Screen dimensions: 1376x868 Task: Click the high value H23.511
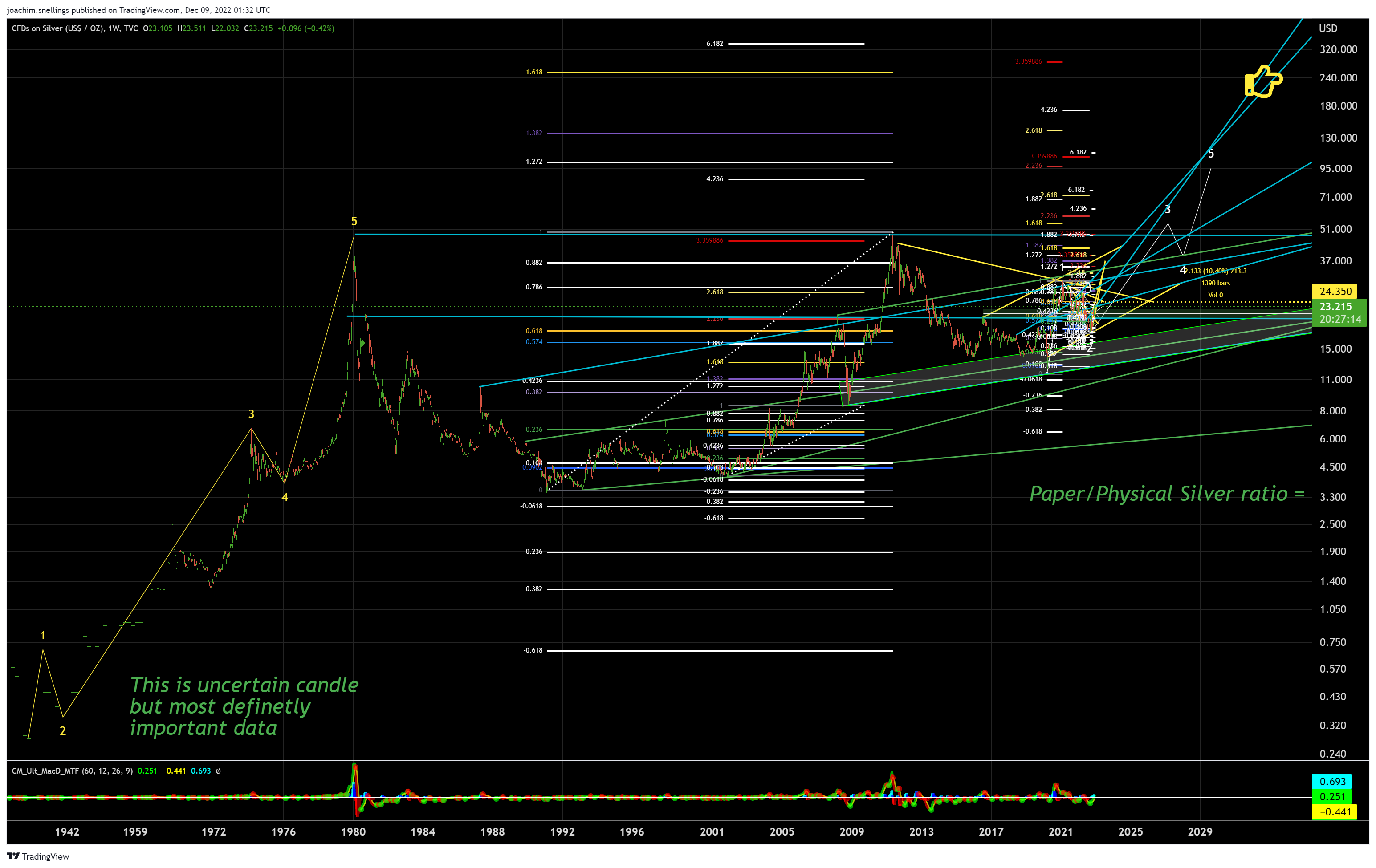tap(191, 28)
